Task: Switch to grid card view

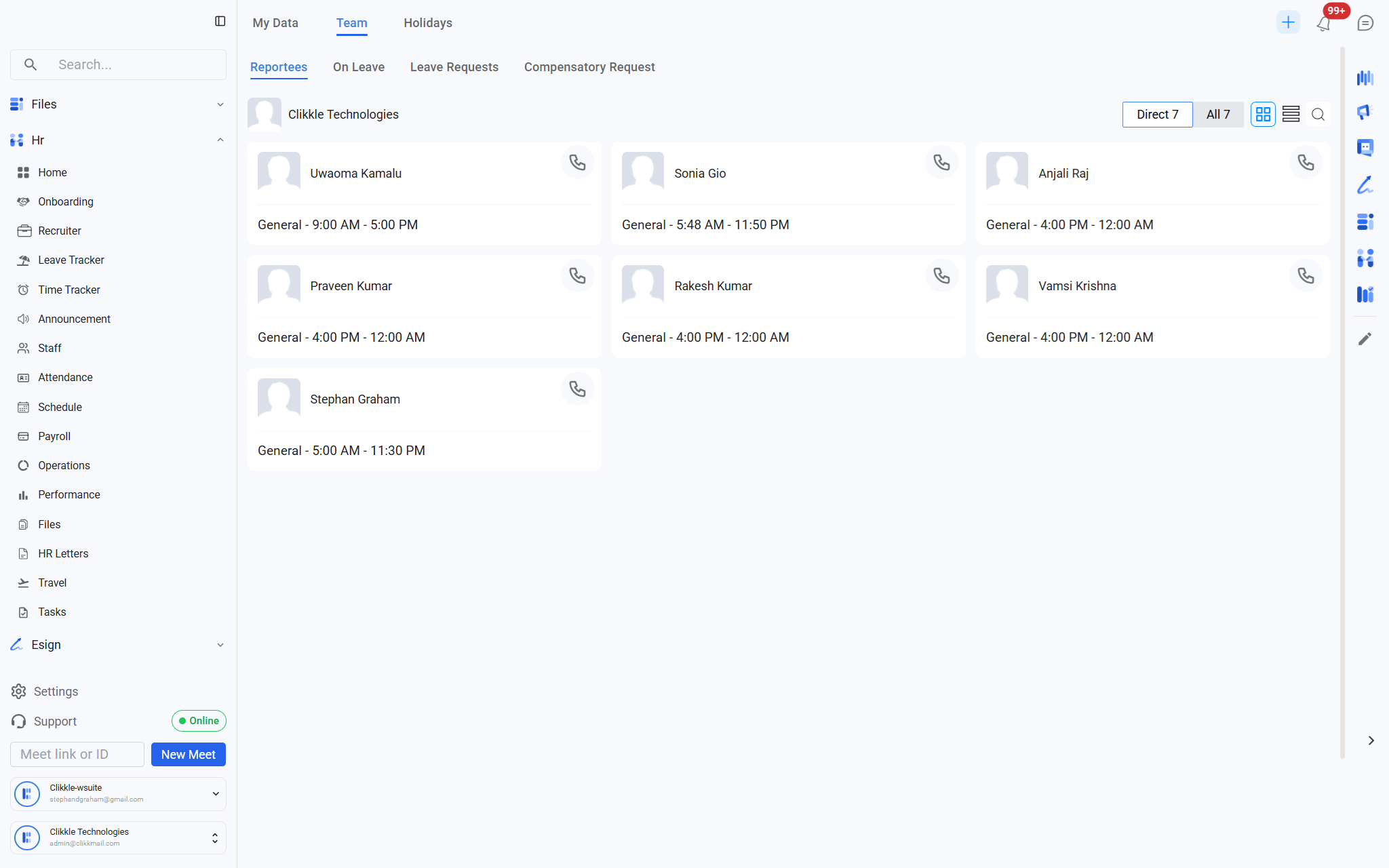Action: click(x=1263, y=115)
